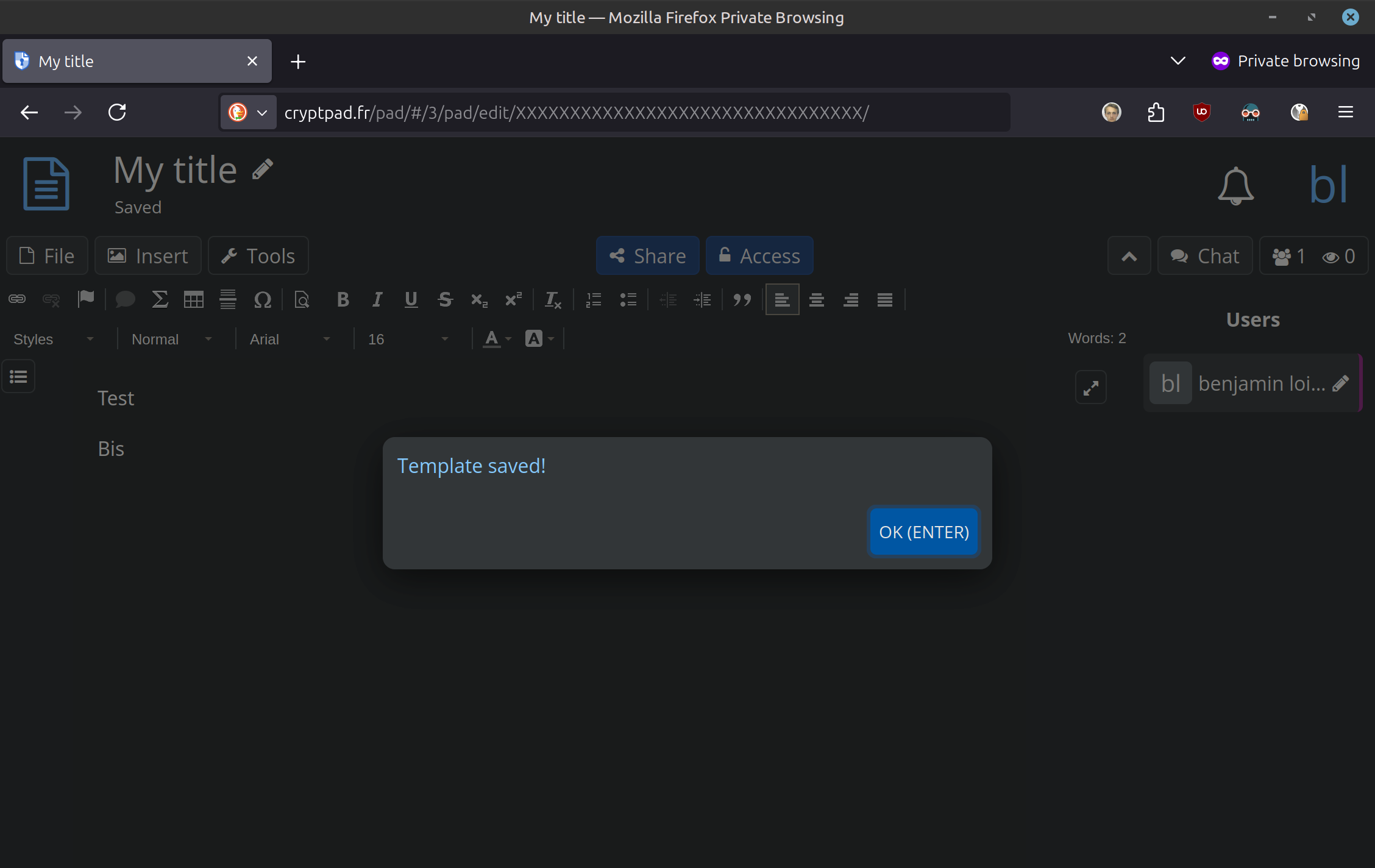Click the Share button
Image resolution: width=1375 pixels, height=868 pixels.
pyautogui.click(x=647, y=256)
